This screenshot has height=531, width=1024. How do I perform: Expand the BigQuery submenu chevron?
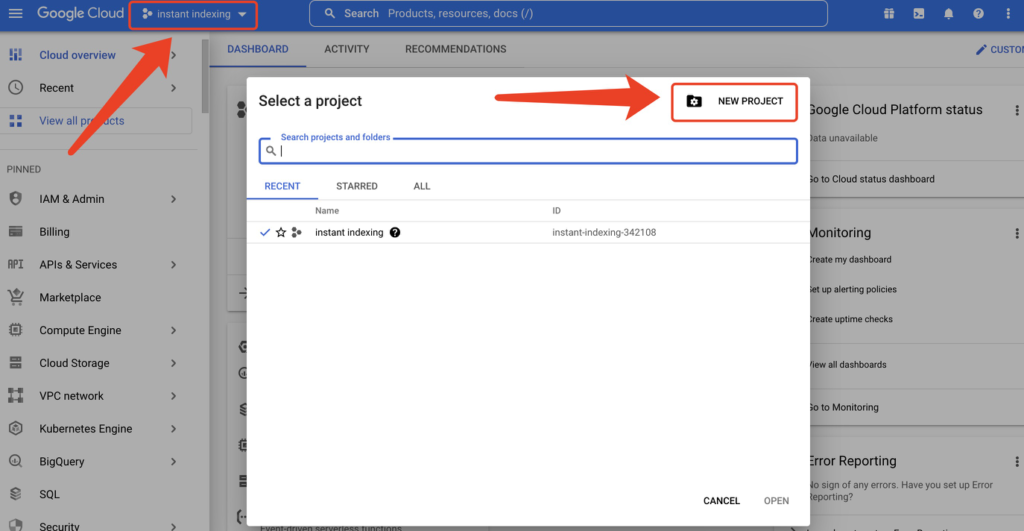coord(174,461)
